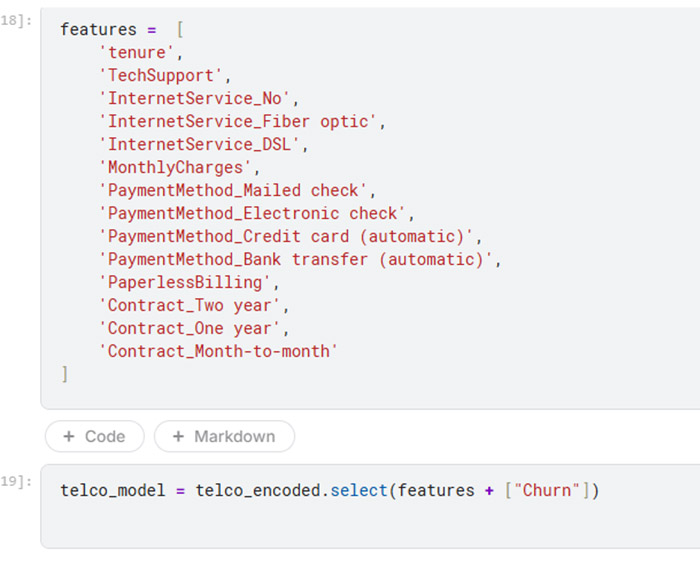Click the 'InternetService_No' entry

click(x=197, y=98)
